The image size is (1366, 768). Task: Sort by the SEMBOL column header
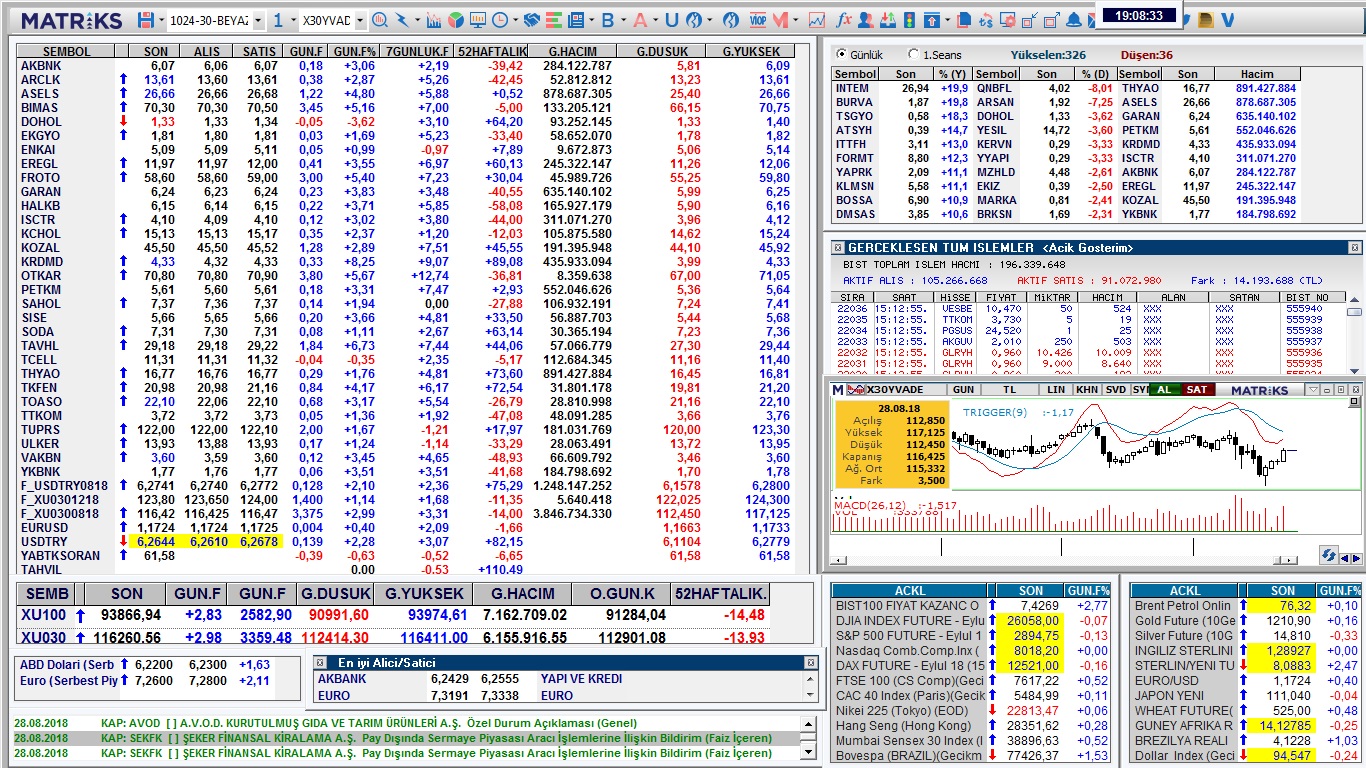67,51
